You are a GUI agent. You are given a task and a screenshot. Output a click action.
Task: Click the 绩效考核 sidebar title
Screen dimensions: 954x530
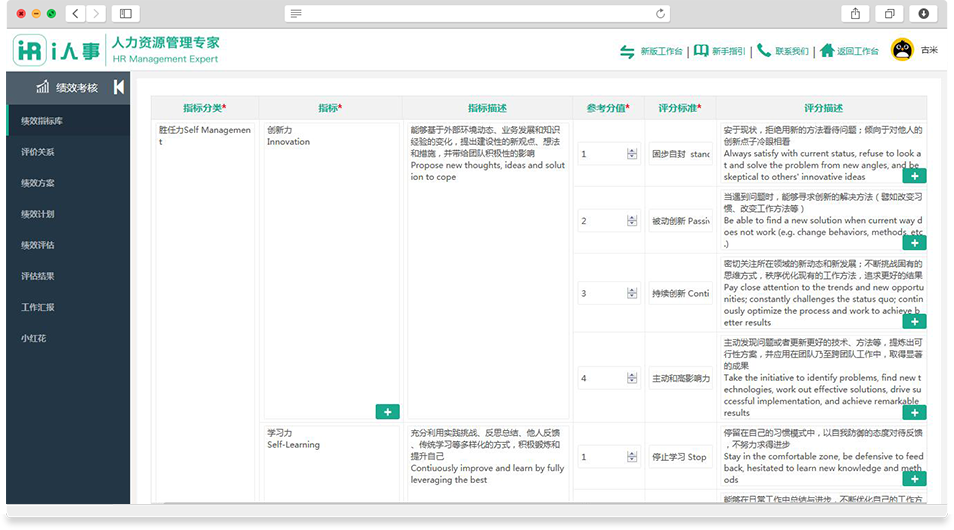(x=77, y=88)
